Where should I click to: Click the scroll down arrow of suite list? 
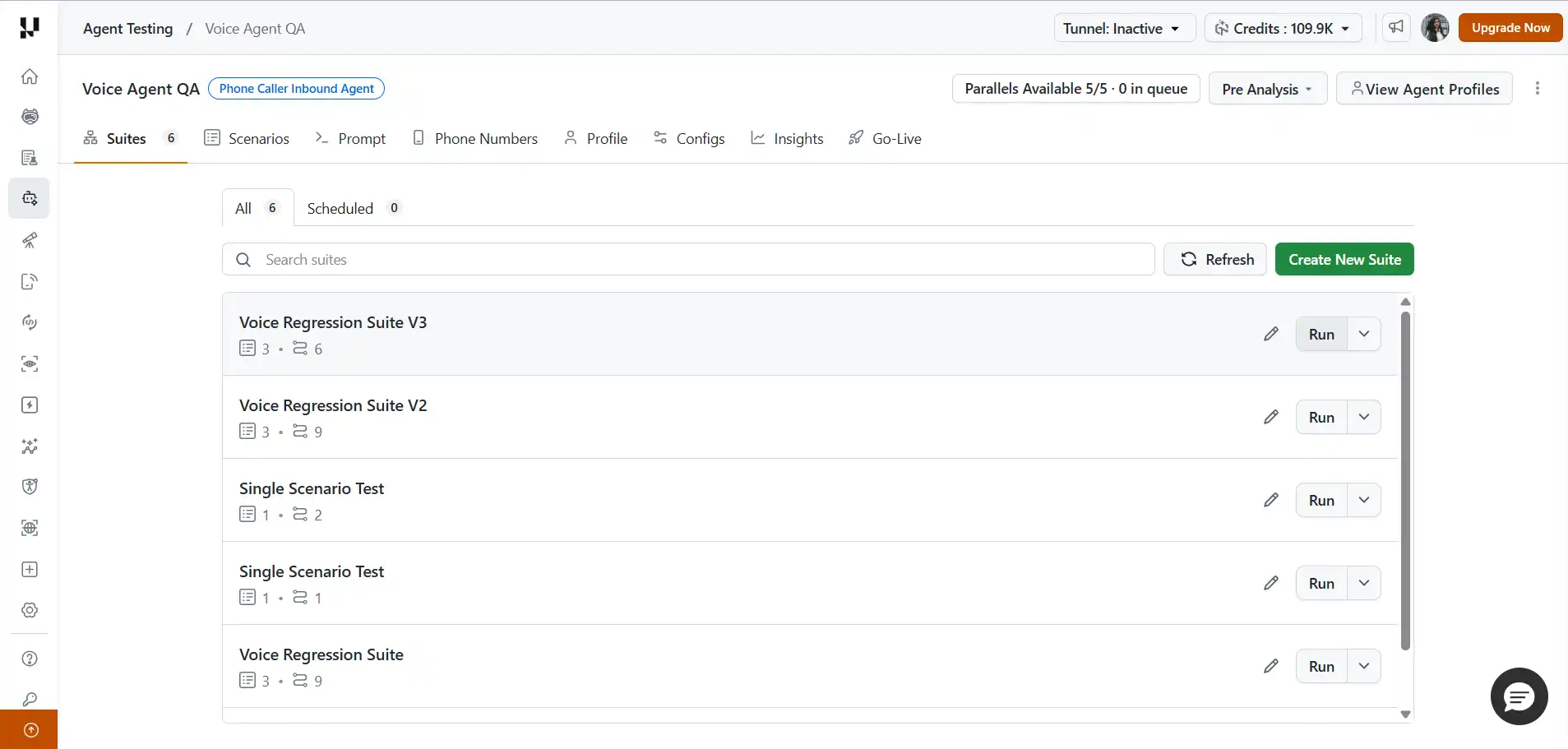tap(1405, 714)
